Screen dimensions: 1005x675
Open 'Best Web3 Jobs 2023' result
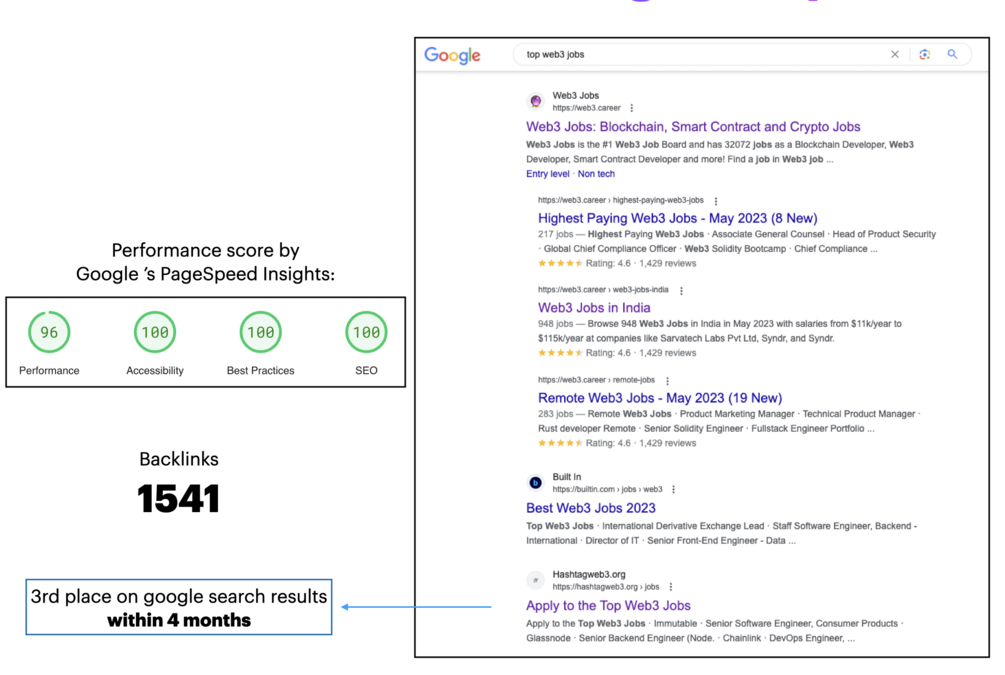coord(591,508)
